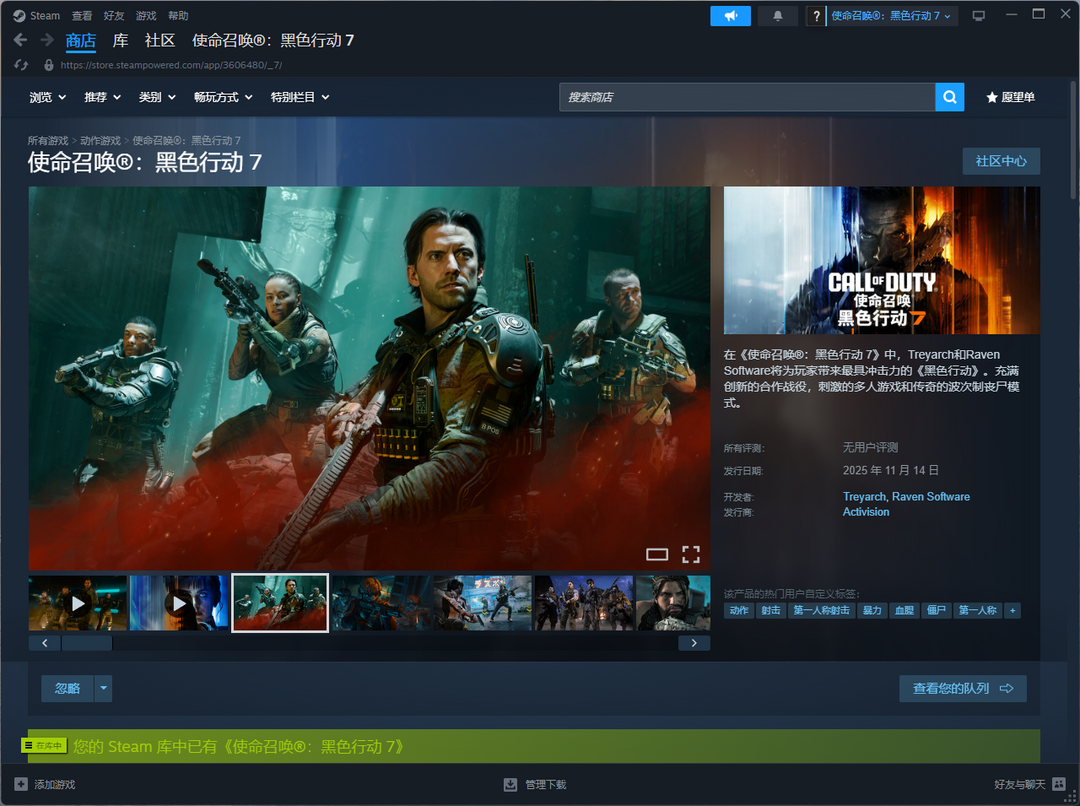The width and height of the screenshot is (1080, 806).
Task: Click the question mark help icon
Action: [816, 16]
